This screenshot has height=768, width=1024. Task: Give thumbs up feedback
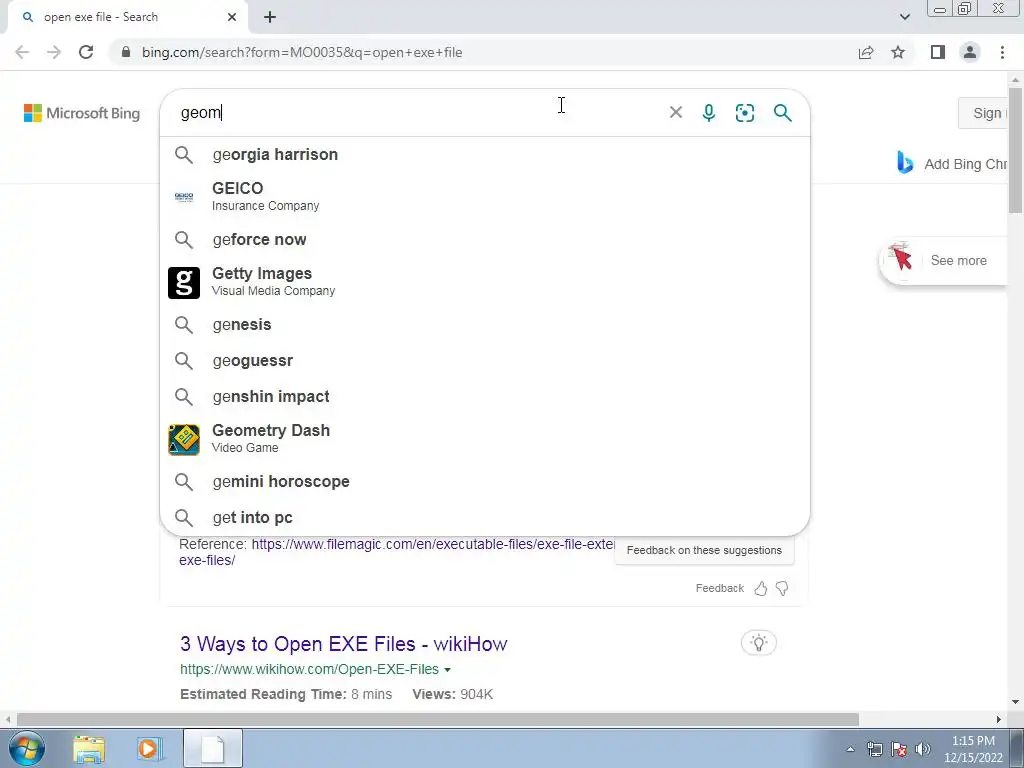[x=760, y=588]
